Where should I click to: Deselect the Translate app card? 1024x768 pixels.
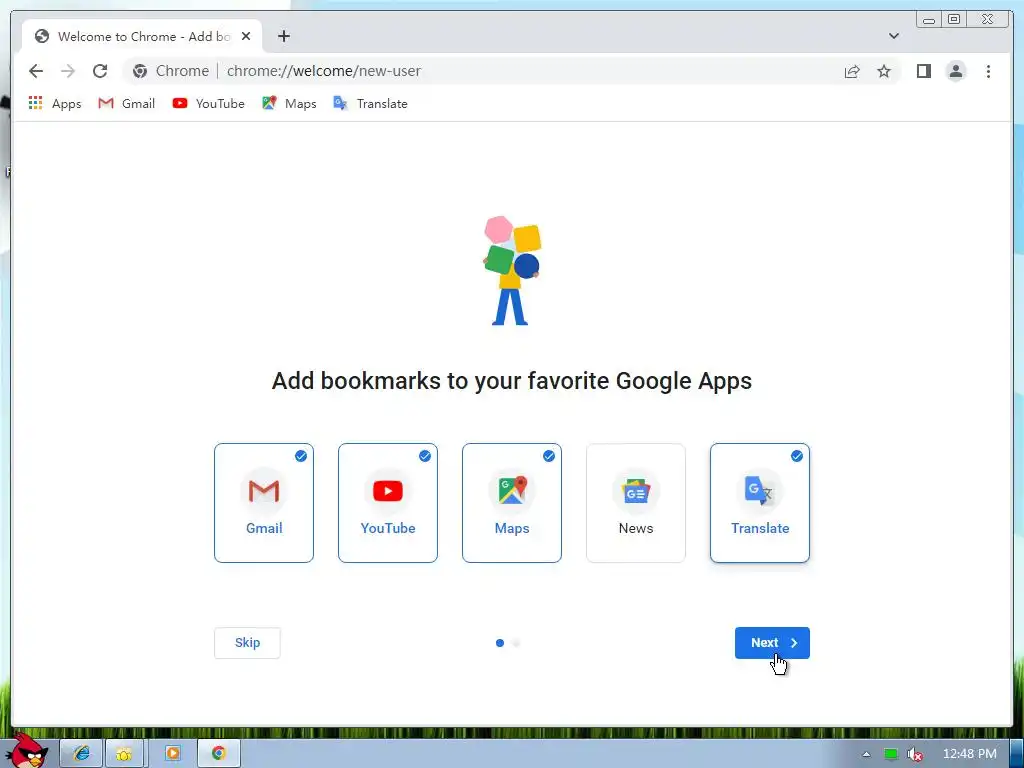[760, 503]
